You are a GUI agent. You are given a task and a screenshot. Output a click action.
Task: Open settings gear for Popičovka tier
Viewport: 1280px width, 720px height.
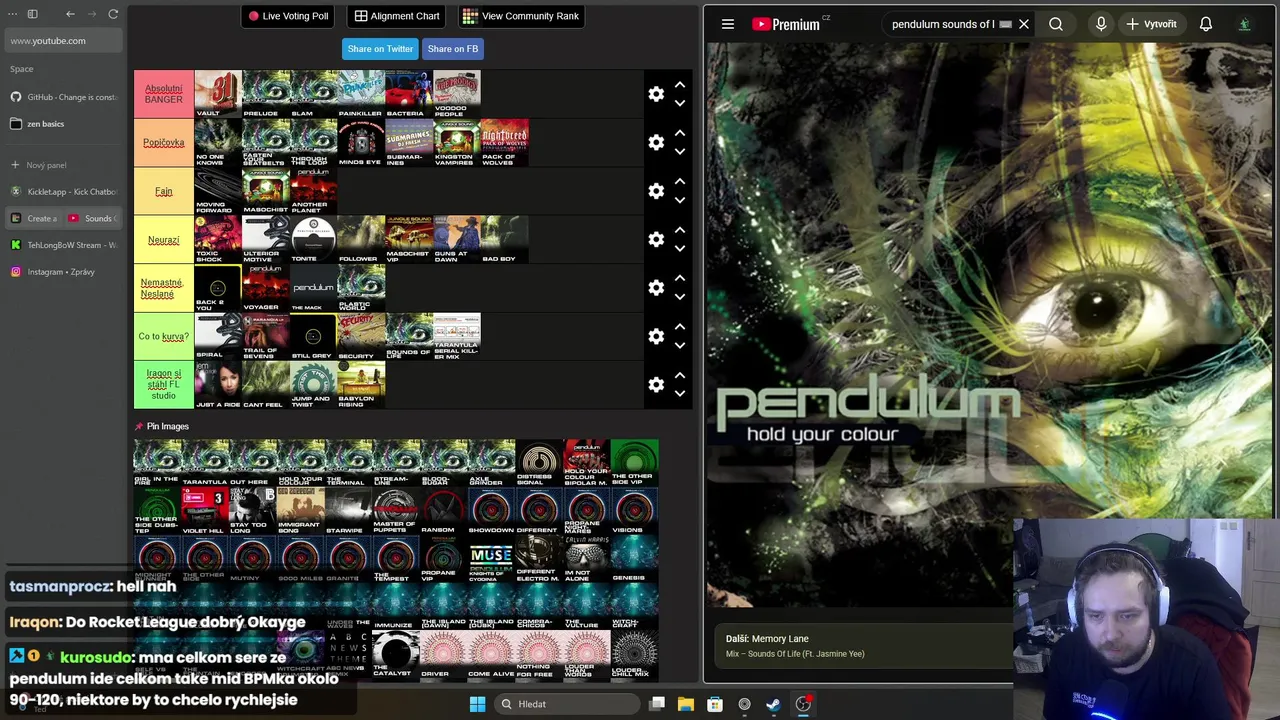click(x=656, y=142)
